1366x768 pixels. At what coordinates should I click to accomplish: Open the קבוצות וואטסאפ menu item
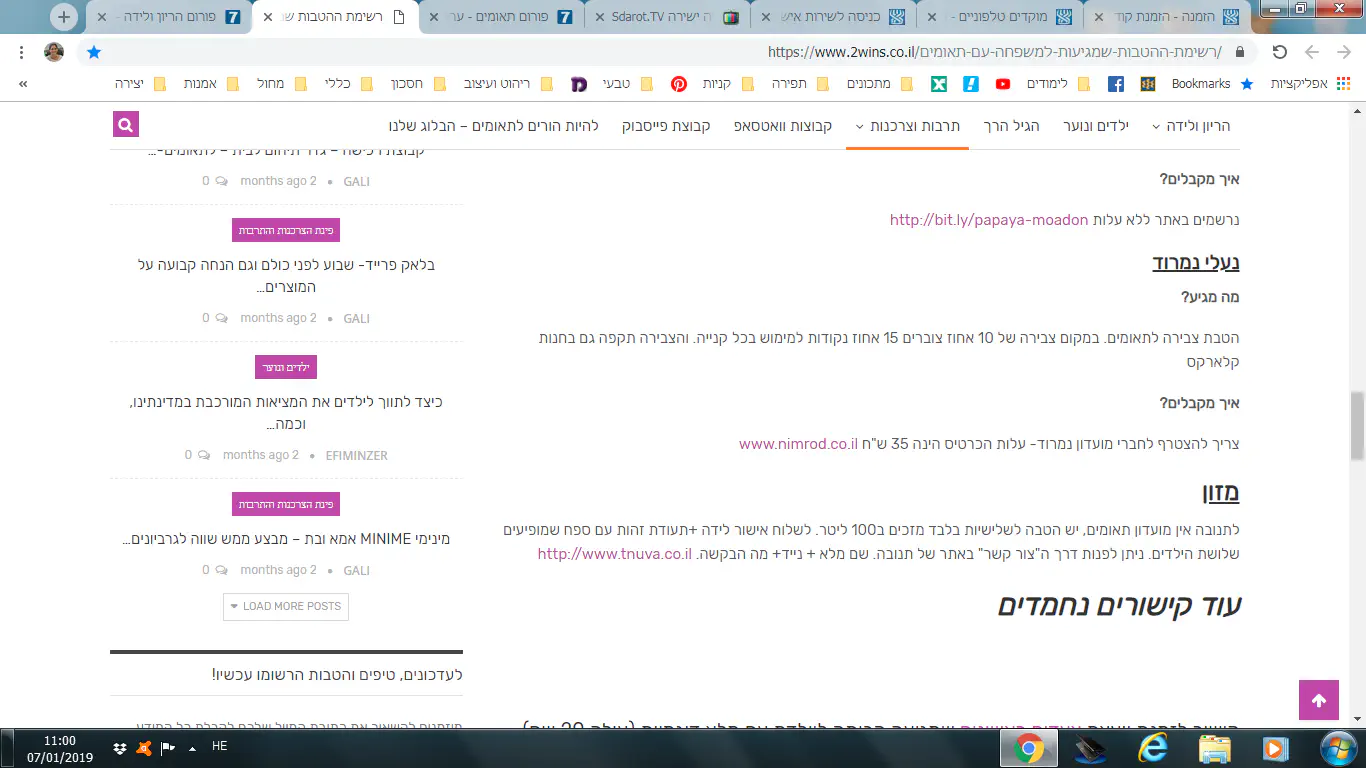pyautogui.click(x=783, y=126)
